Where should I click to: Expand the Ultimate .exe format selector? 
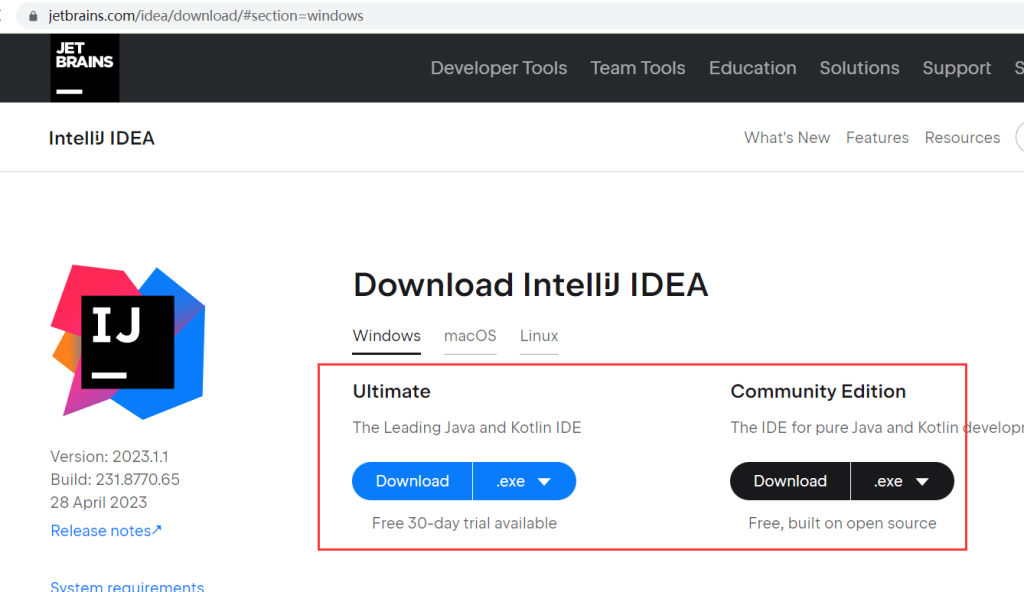click(524, 481)
